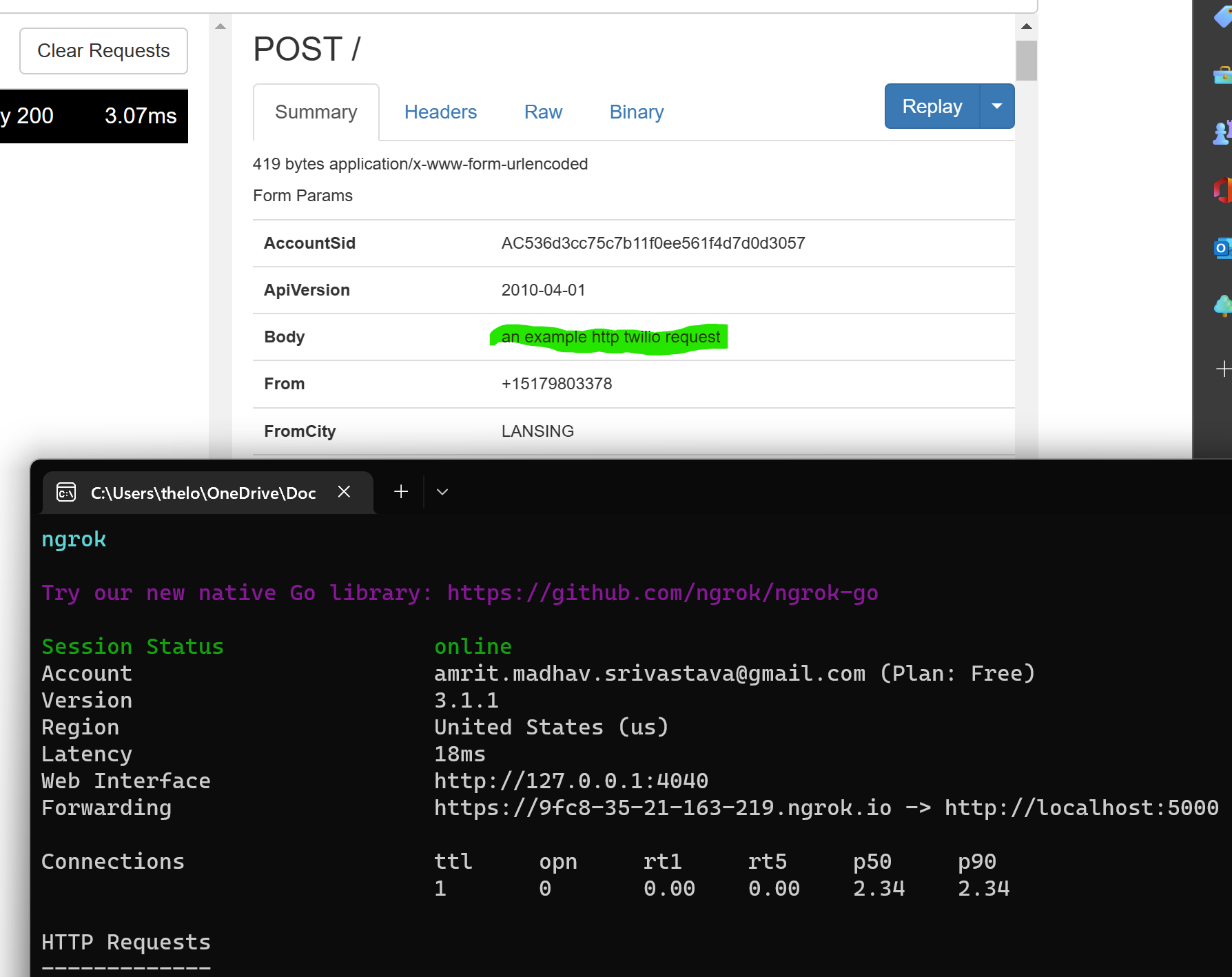Click the "Region" label in the terminal
Image resolution: width=1232 pixels, height=977 pixels.
click(x=80, y=727)
